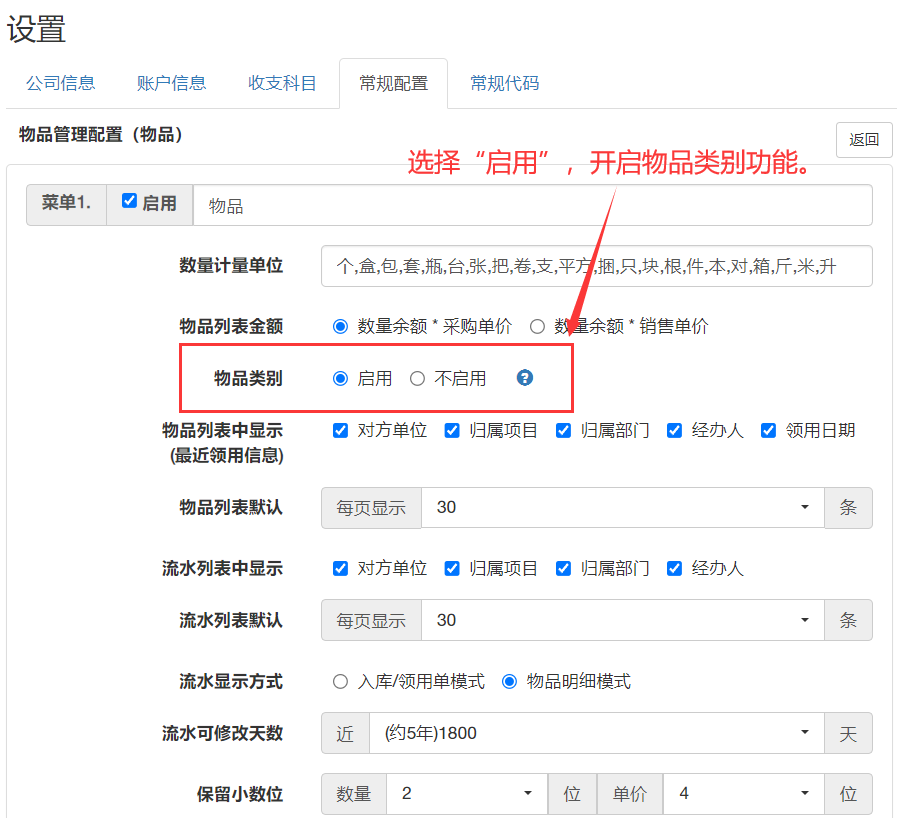Click the 返回 button
The height and width of the screenshot is (818, 897).
[864, 140]
